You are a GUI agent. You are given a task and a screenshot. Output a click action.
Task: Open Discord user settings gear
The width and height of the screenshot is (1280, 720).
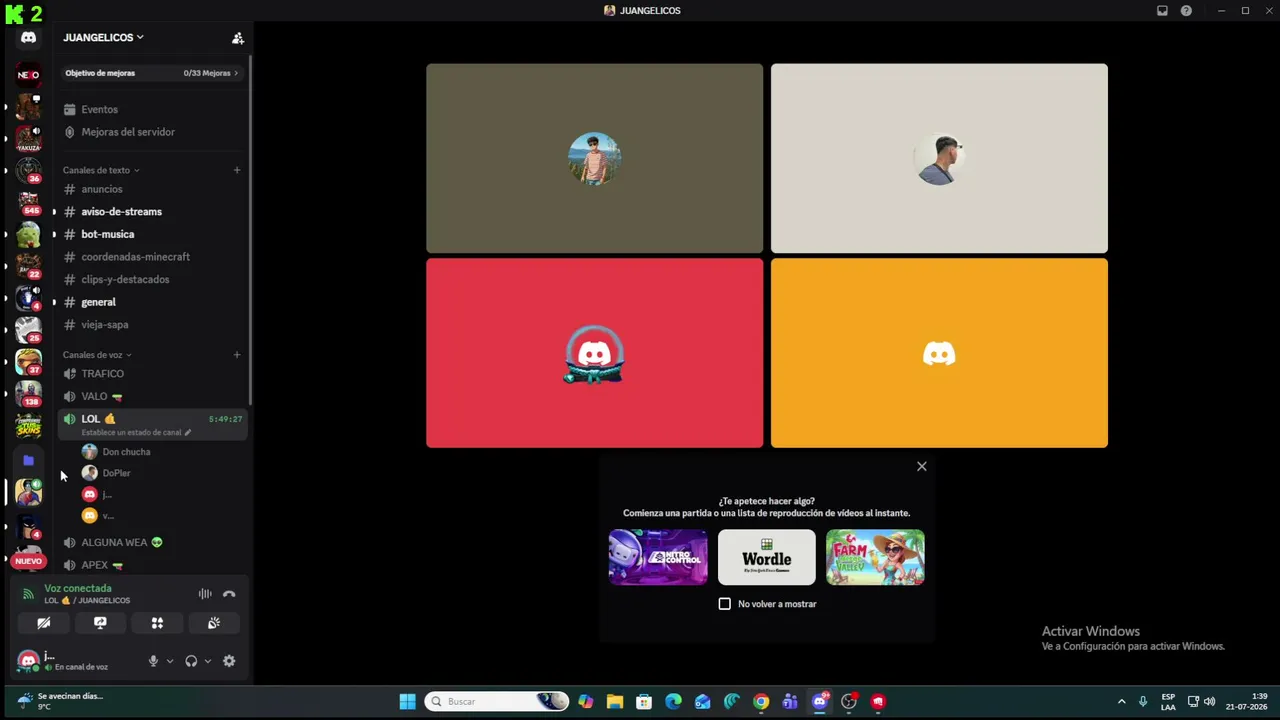pos(229,661)
